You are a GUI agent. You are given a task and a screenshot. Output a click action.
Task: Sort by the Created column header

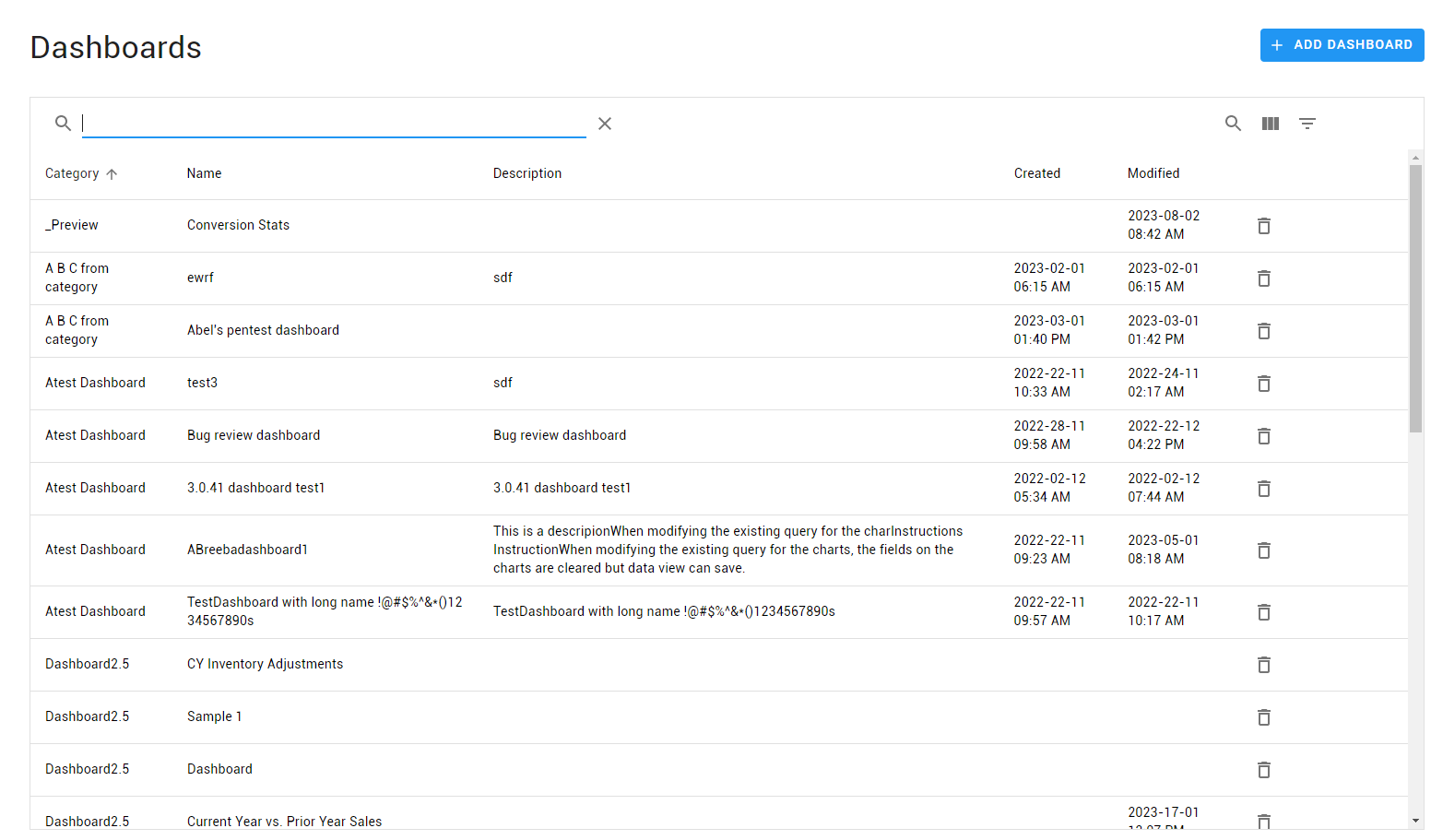(x=1037, y=173)
